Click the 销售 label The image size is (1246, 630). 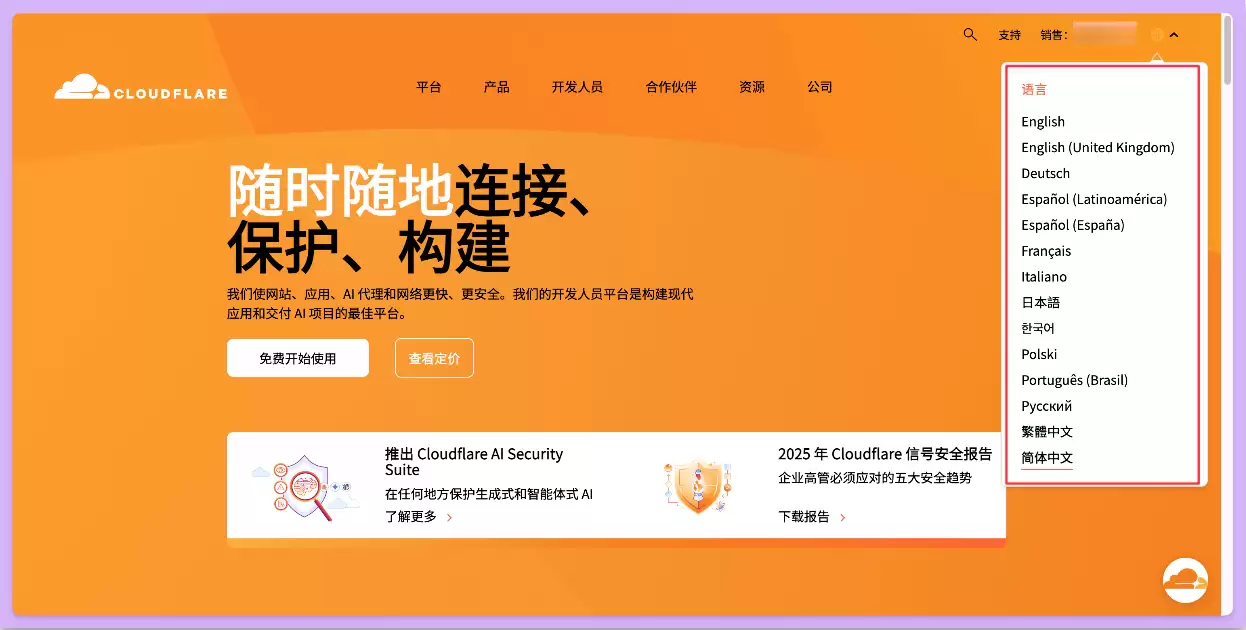click(1053, 35)
